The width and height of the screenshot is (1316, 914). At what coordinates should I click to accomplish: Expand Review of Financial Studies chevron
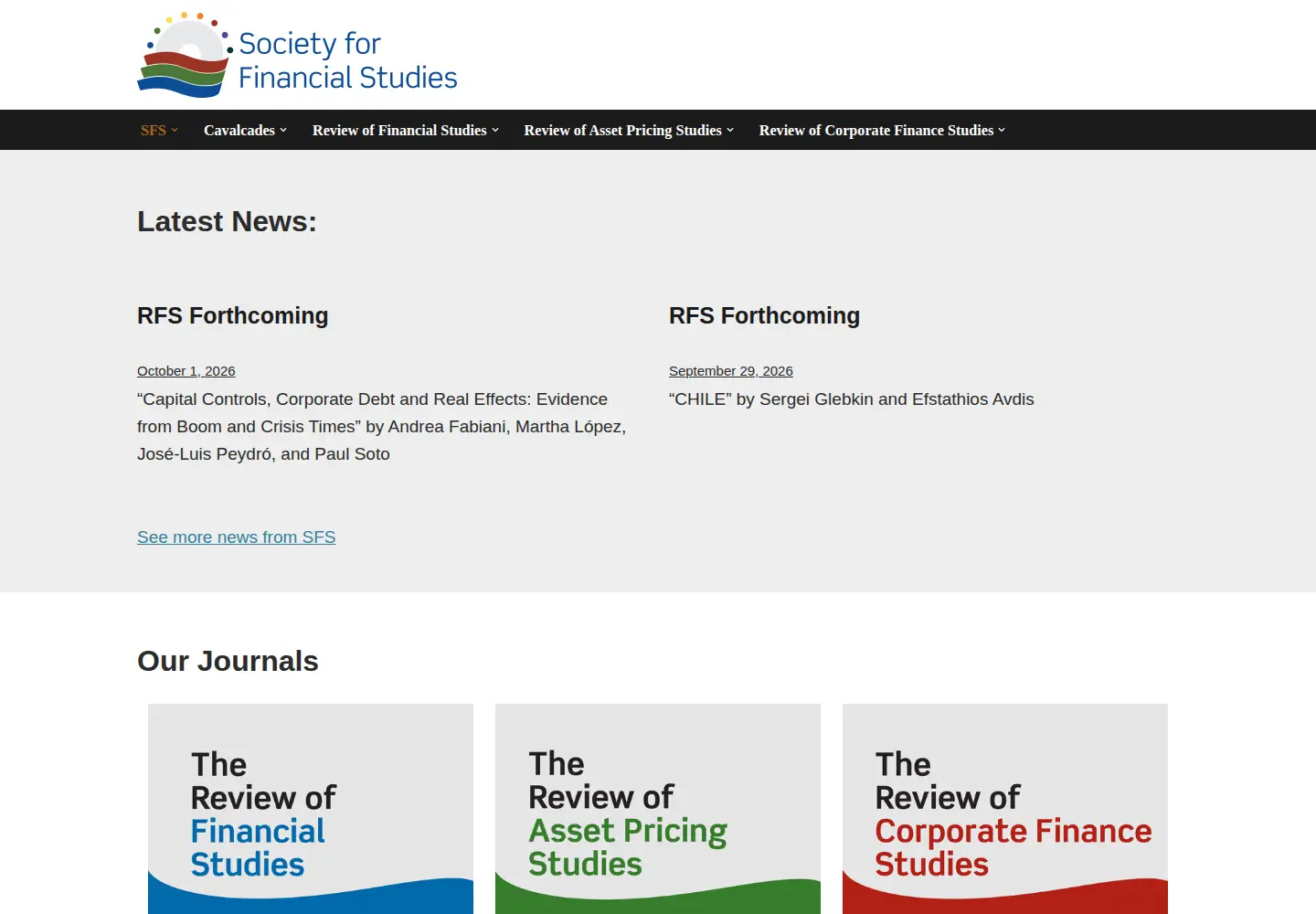point(495,130)
